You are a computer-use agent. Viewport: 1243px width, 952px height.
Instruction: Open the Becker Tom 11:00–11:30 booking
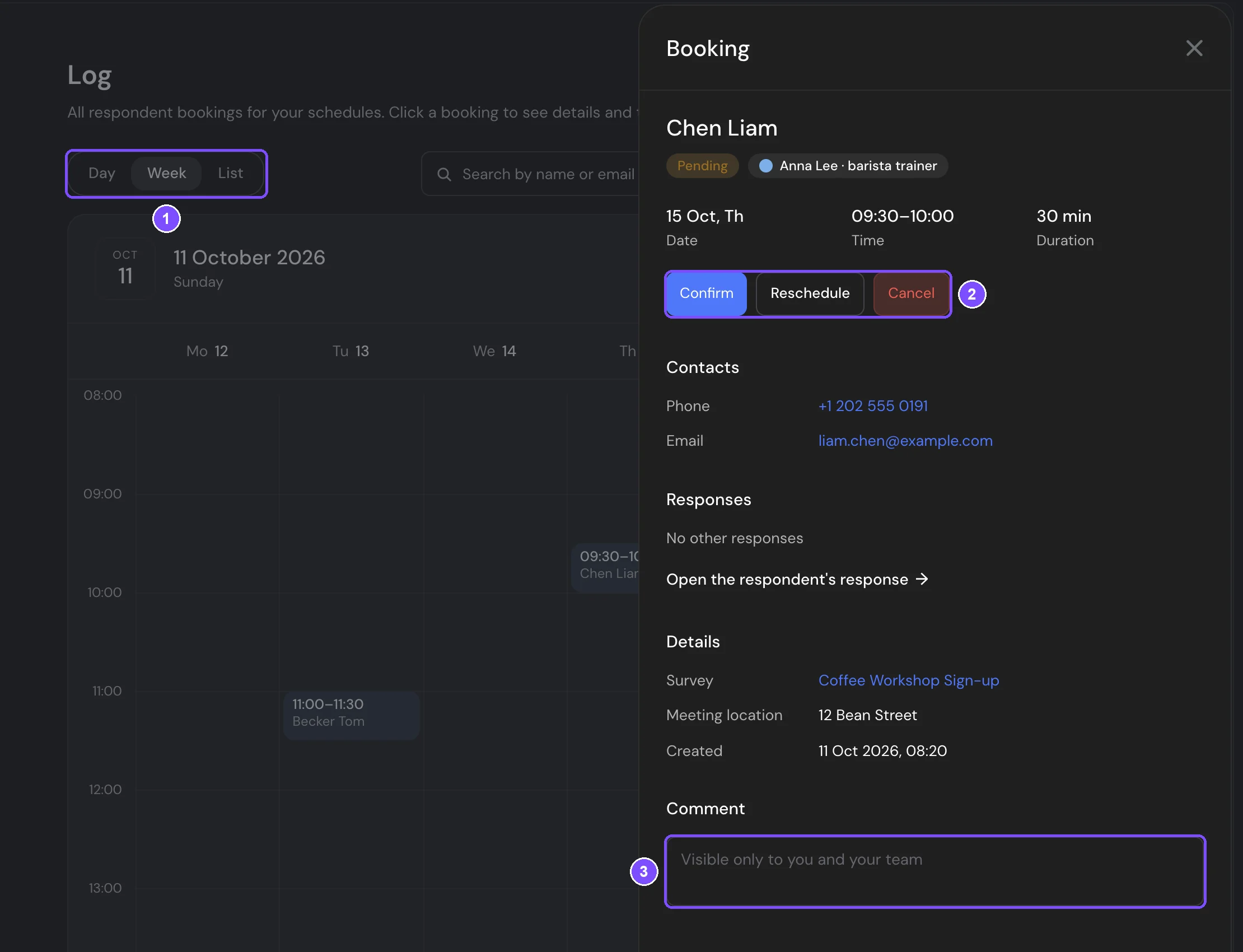click(351, 715)
